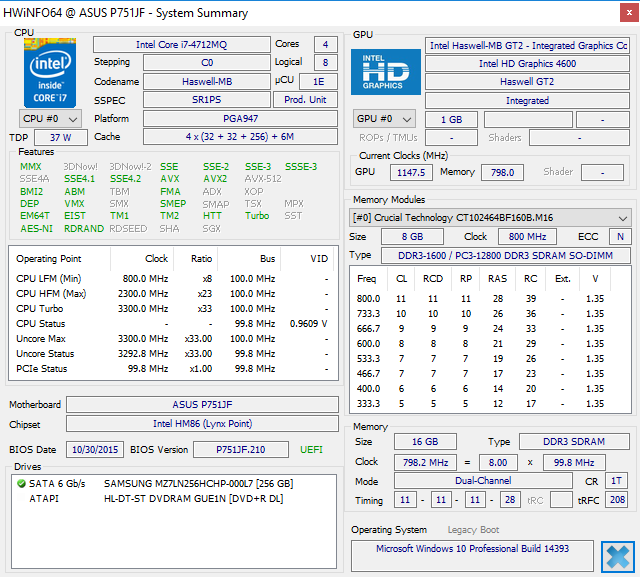Screen dimensions: 640x577
Task: Click the total memory size 16 GB field
Action: pyautogui.click(x=425, y=442)
